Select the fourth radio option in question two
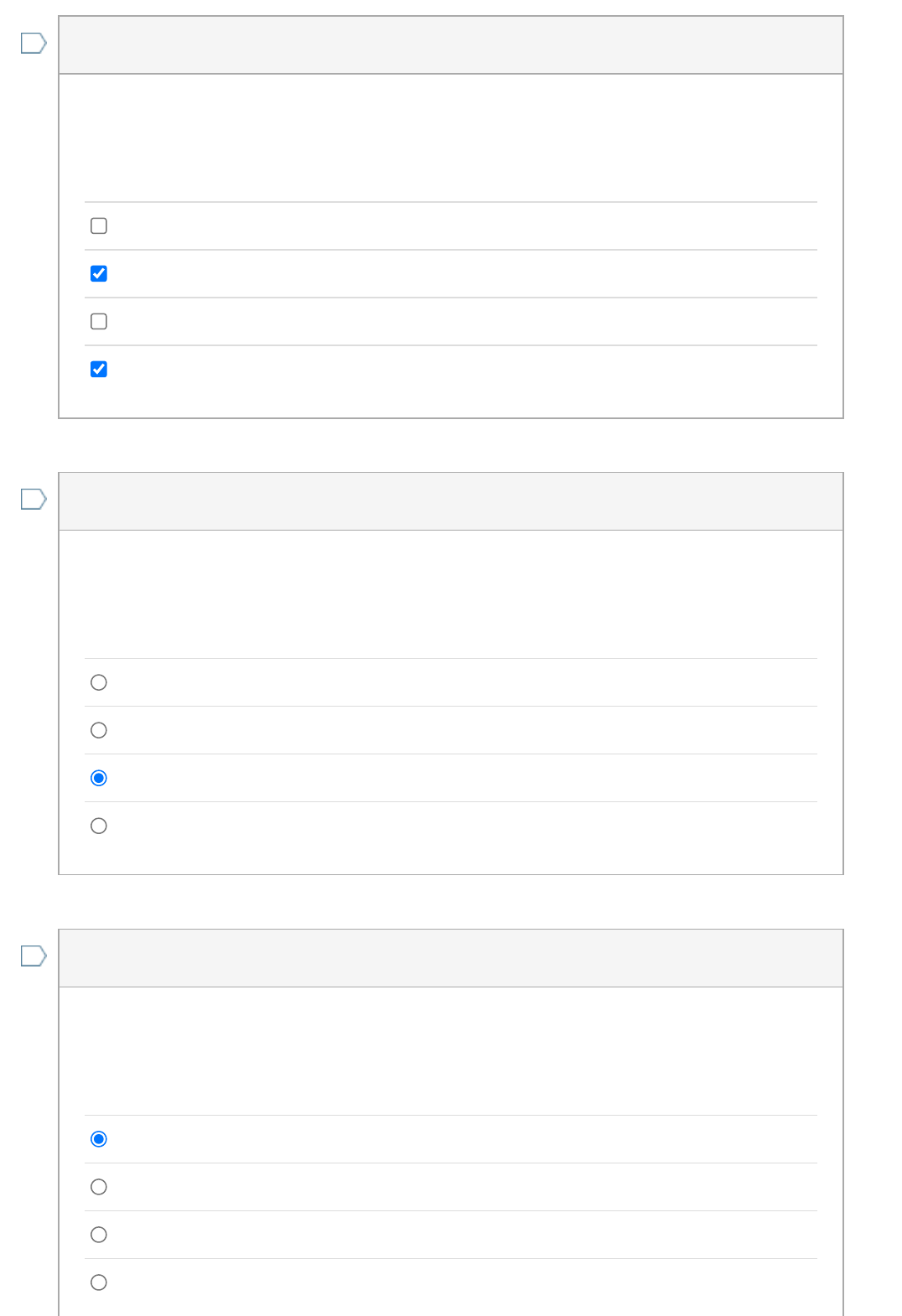902x1316 pixels. point(99,826)
